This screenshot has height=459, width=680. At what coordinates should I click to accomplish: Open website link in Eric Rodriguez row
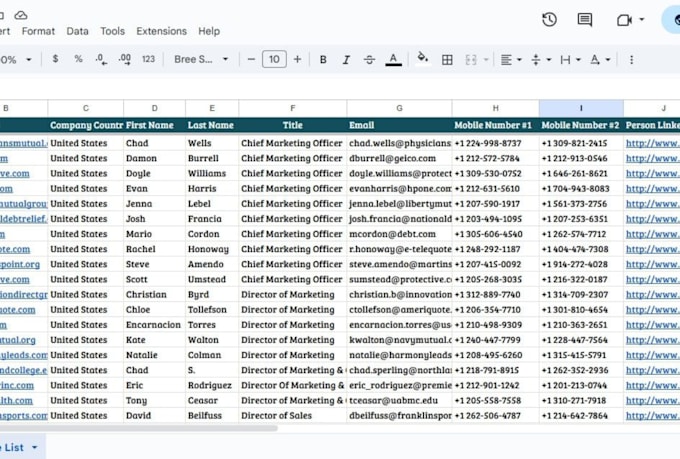pyautogui.click(x=17, y=385)
